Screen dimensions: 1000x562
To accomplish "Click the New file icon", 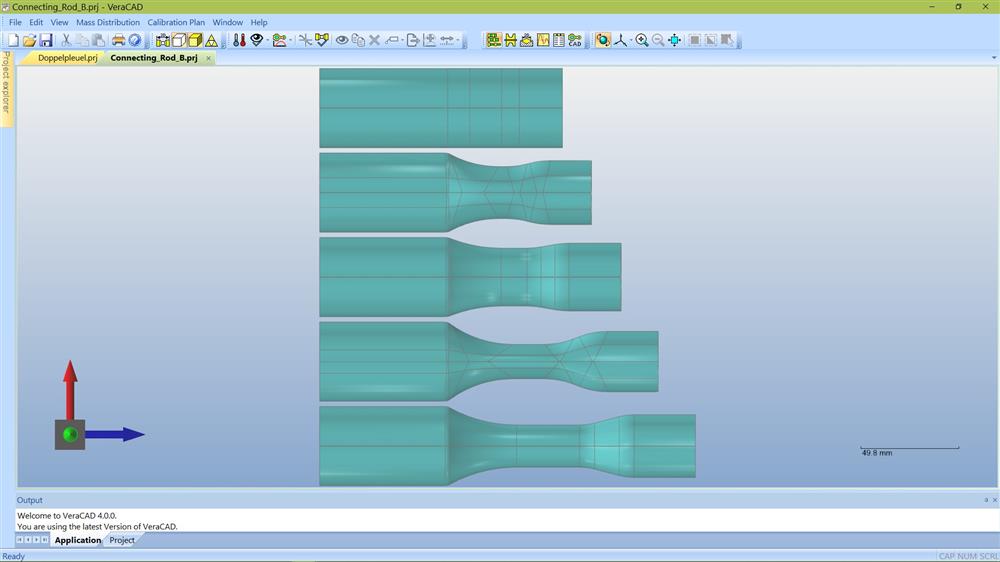I will click(x=12, y=40).
